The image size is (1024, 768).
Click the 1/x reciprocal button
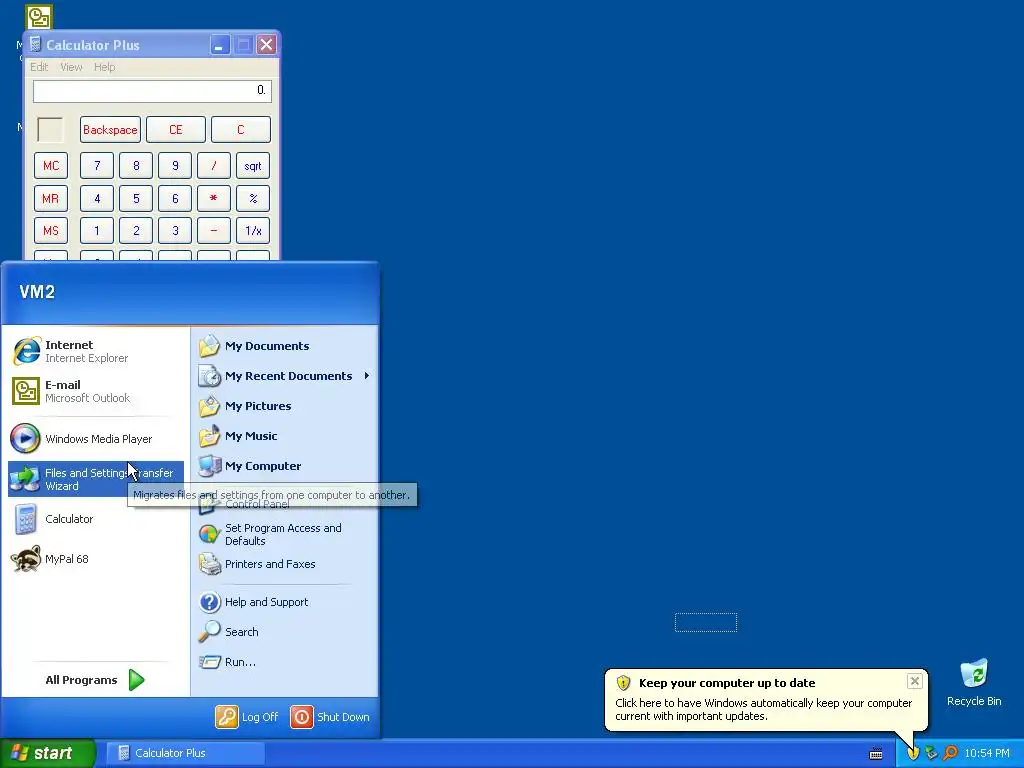click(253, 231)
